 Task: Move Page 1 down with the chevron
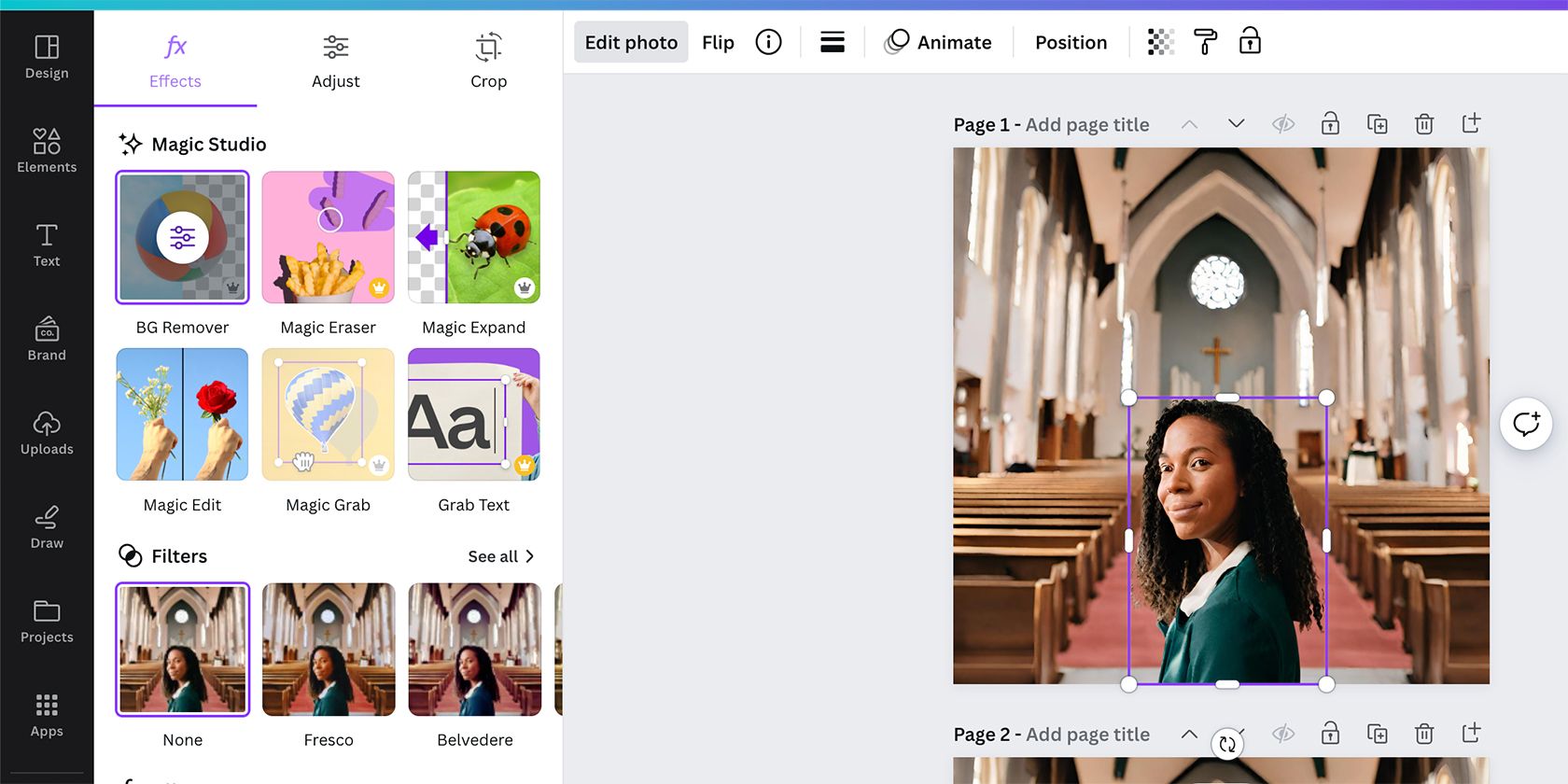click(x=1236, y=124)
